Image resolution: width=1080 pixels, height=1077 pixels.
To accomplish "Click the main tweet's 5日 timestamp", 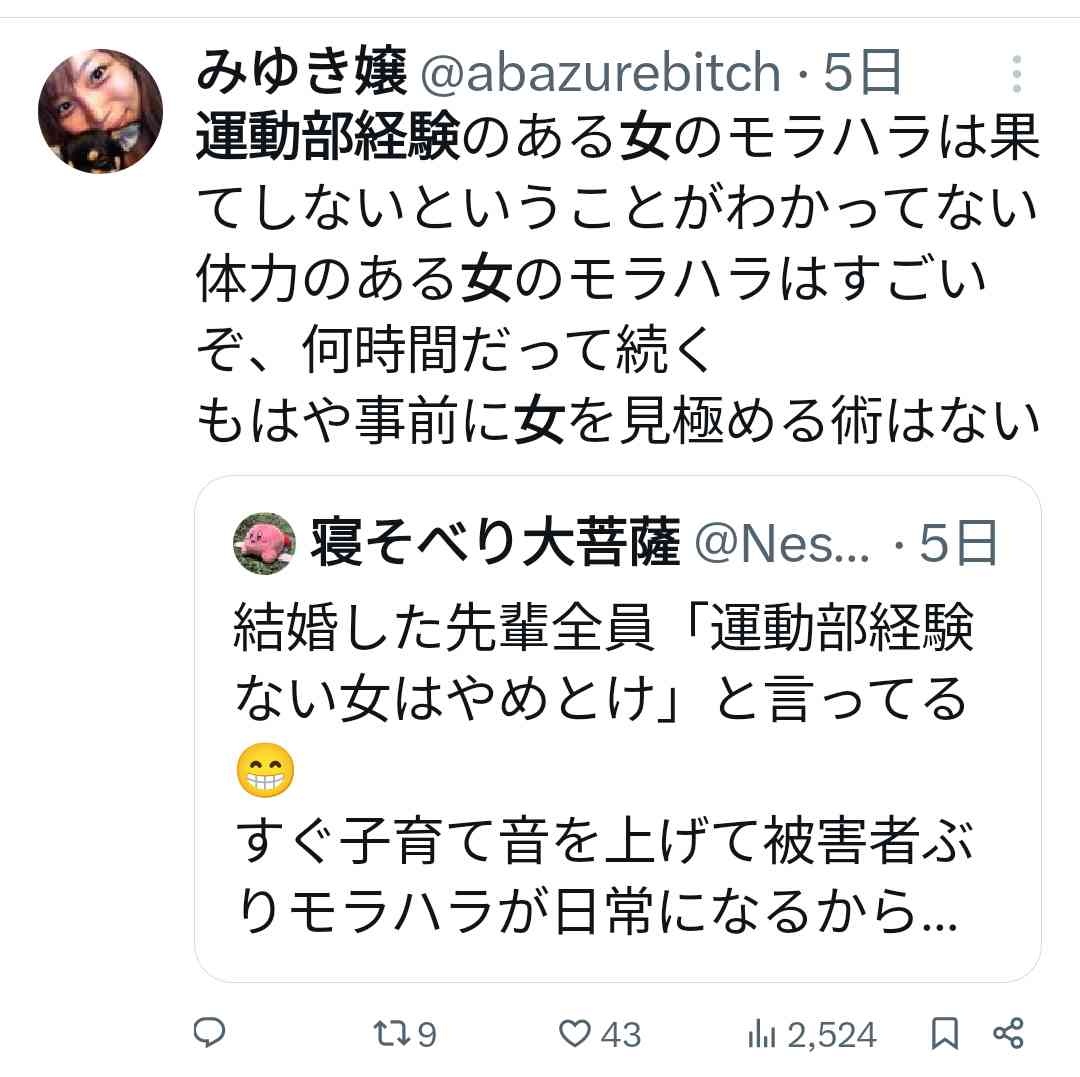I will (864, 73).
